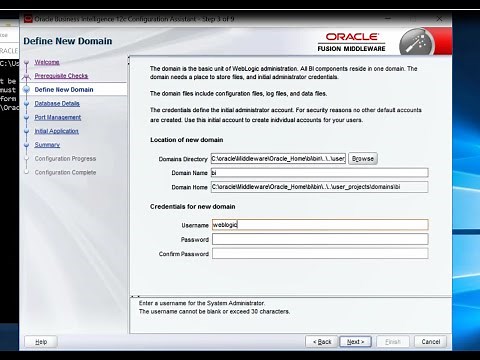Click the disabled Finish button
The image size is (480, 360).
(393, 342)
